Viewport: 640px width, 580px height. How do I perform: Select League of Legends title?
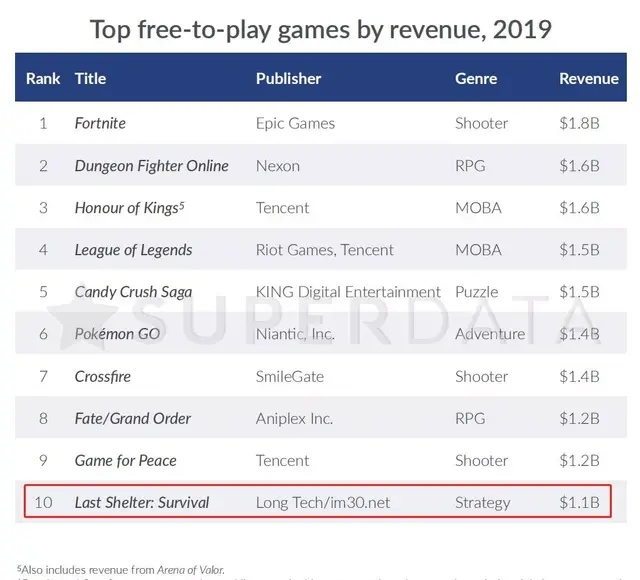[133, 250]
